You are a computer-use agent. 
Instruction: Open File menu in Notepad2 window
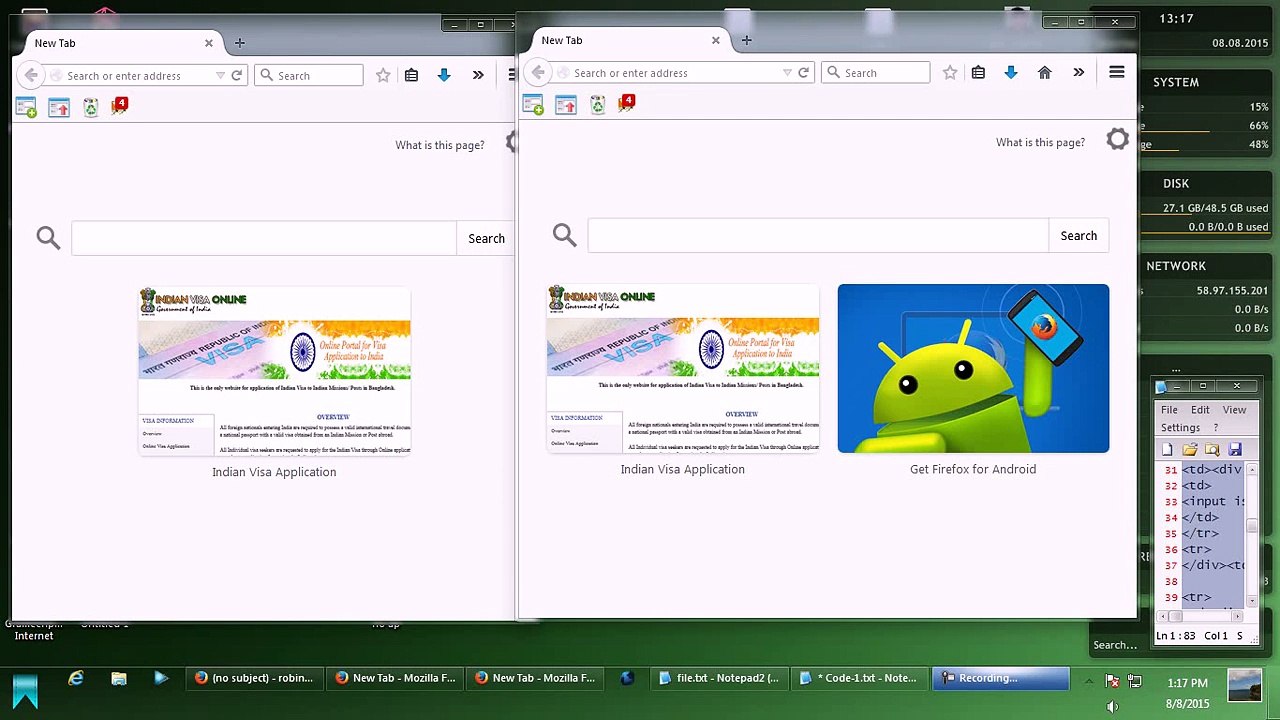pos(1169,410)
